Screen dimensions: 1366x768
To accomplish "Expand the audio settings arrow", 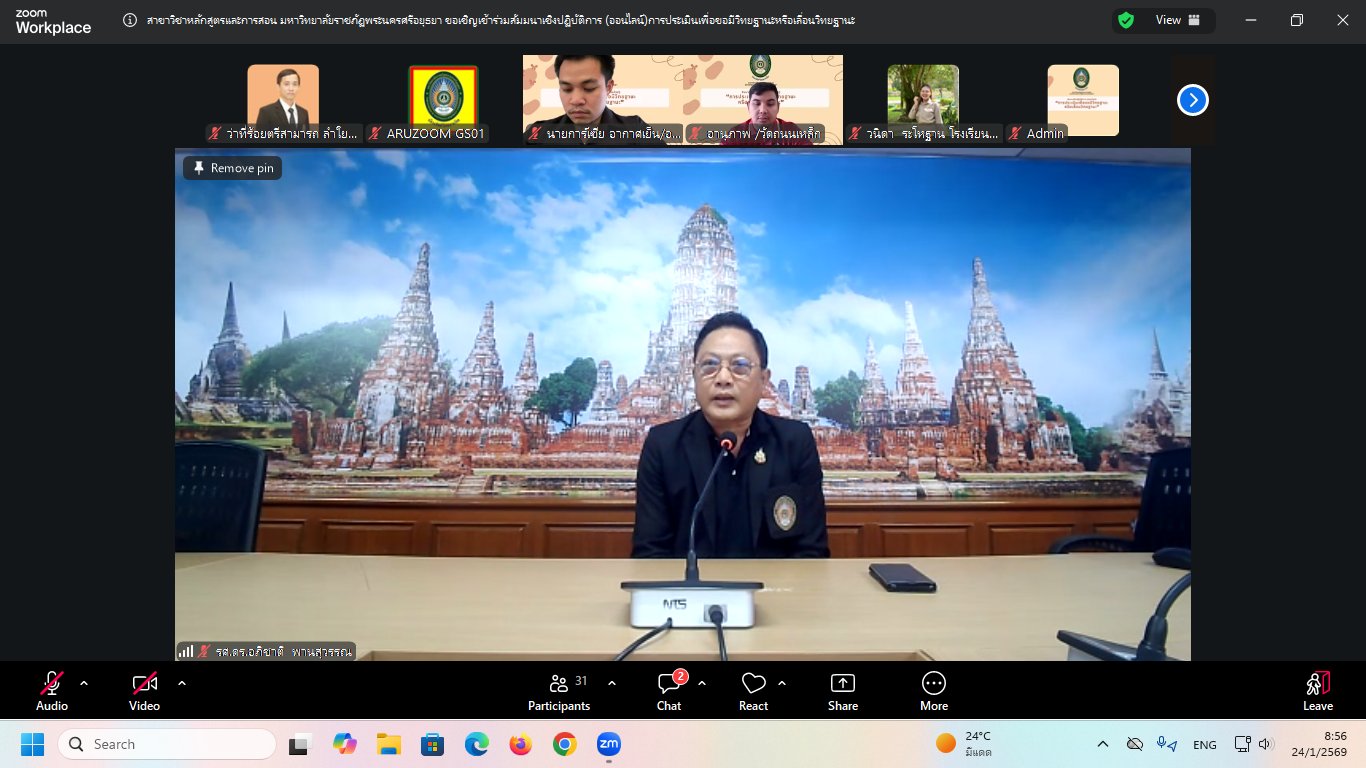I will click(84, 683).
